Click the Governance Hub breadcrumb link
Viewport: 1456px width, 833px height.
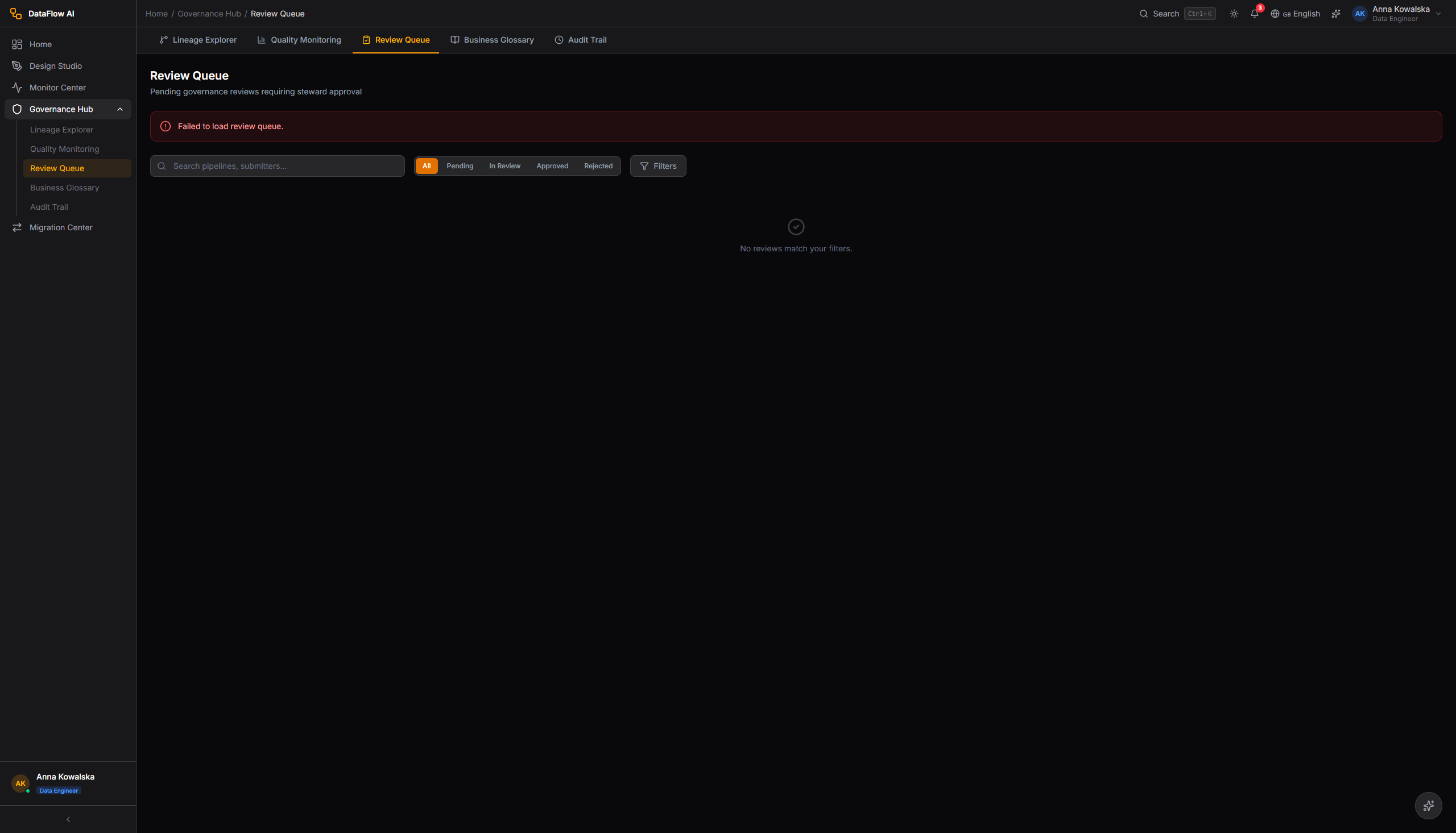209,14
